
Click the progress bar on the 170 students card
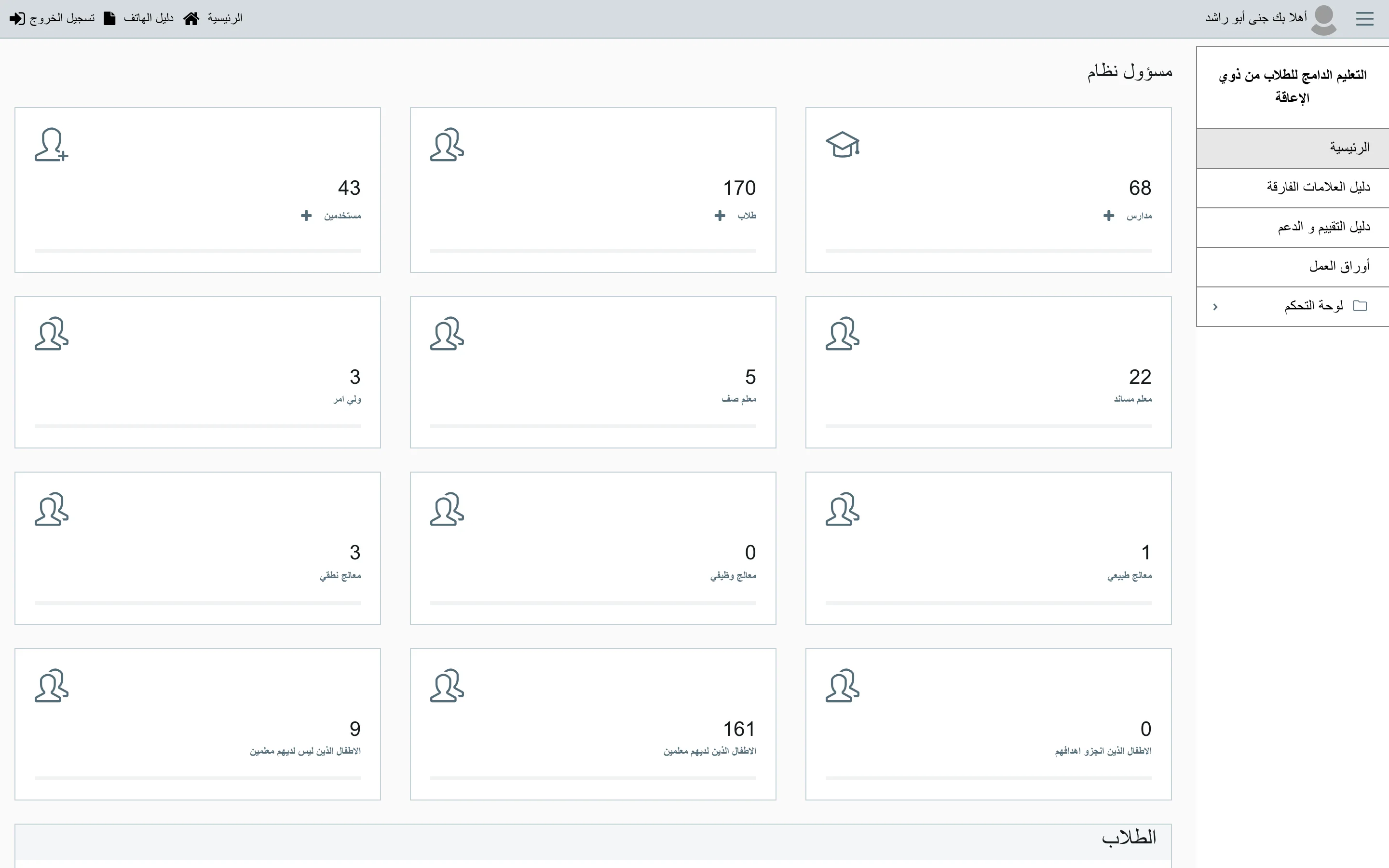click(593, 251)
